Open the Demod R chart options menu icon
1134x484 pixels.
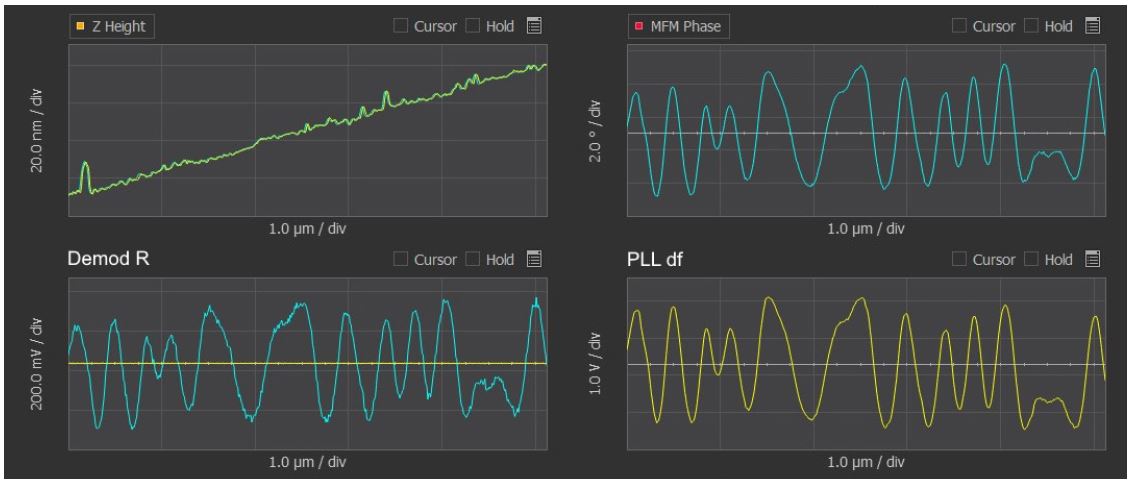tap(534, 260)
